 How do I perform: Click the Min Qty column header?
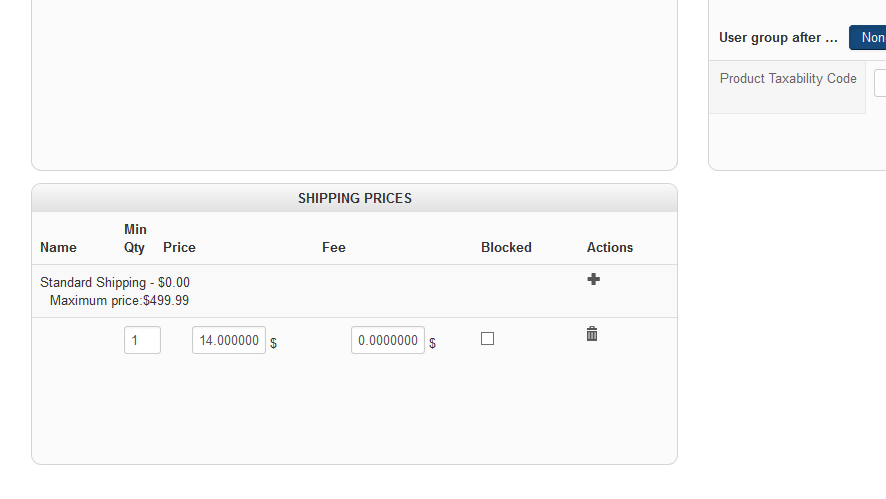[x=135, y=238]
